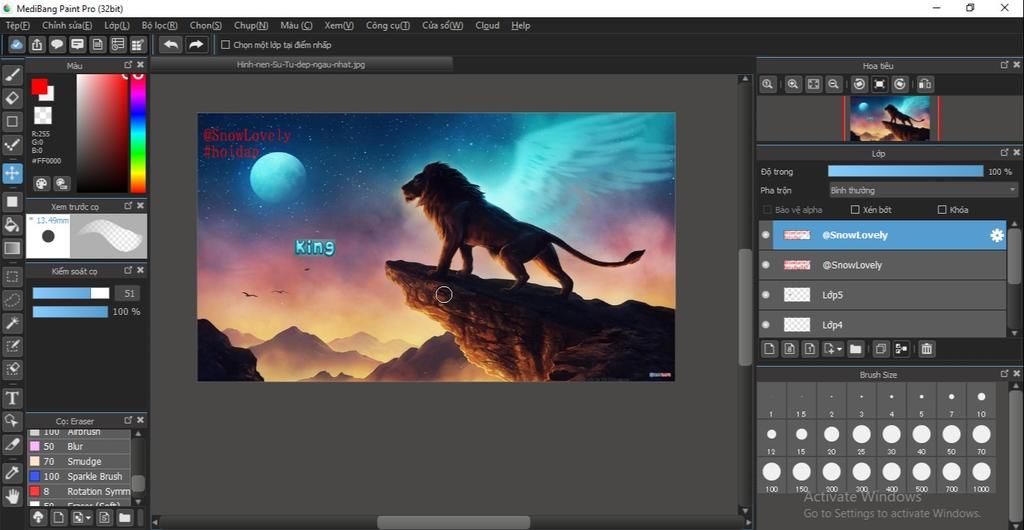Click the red foreground color swatch
This screenshot has height=530, width=1024.
point(39,86)
